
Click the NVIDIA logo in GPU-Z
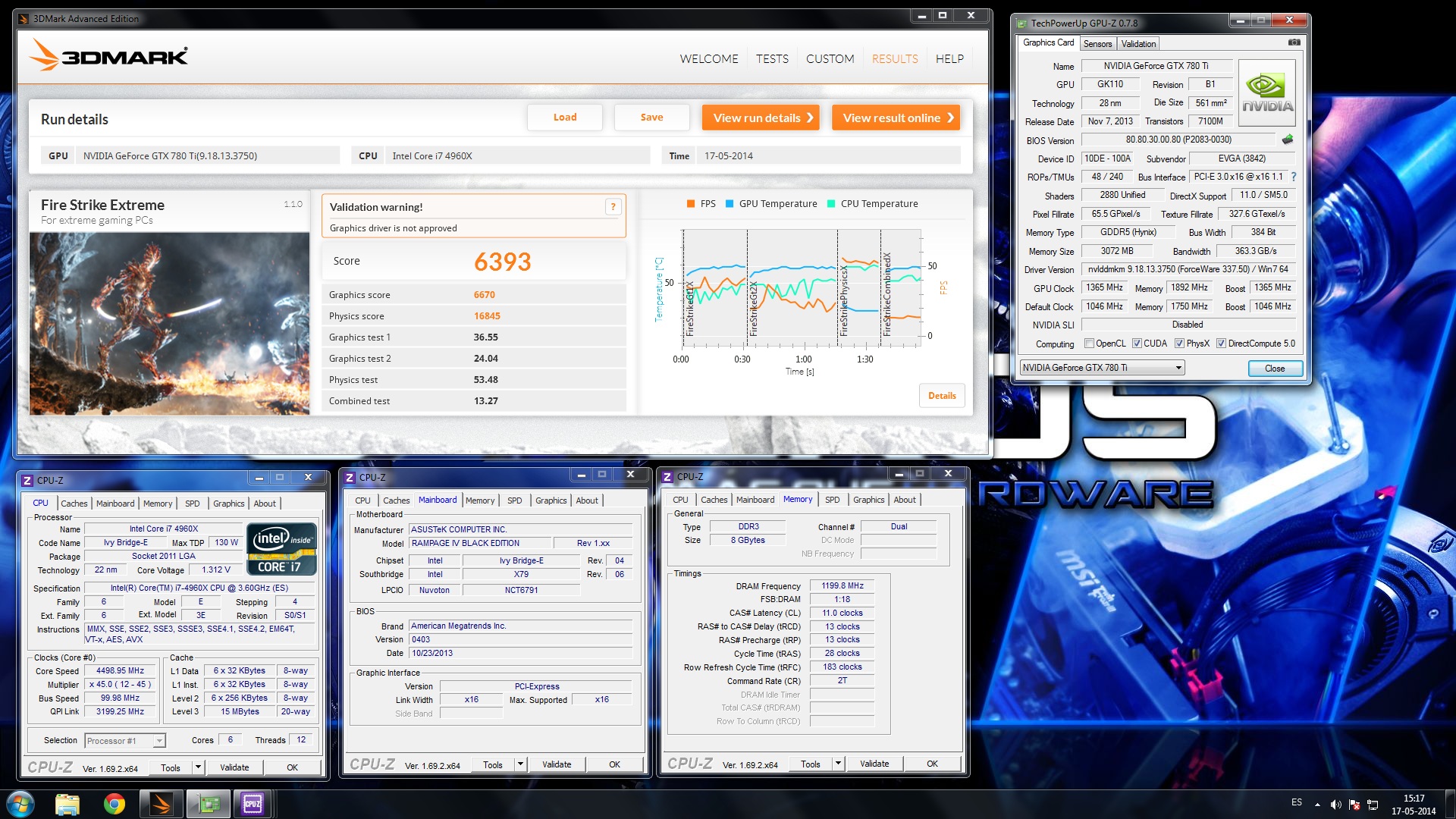(1267, 93)
